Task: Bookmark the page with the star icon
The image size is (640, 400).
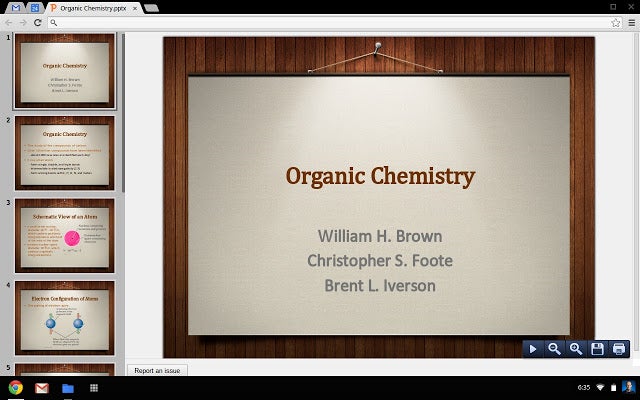Action: tap(616, 22)
